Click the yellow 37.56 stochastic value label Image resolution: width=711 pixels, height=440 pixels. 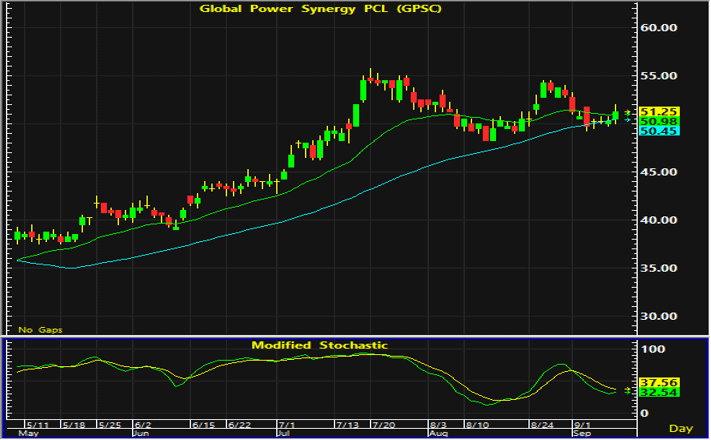pyautogui.click(x=659, y=382)
